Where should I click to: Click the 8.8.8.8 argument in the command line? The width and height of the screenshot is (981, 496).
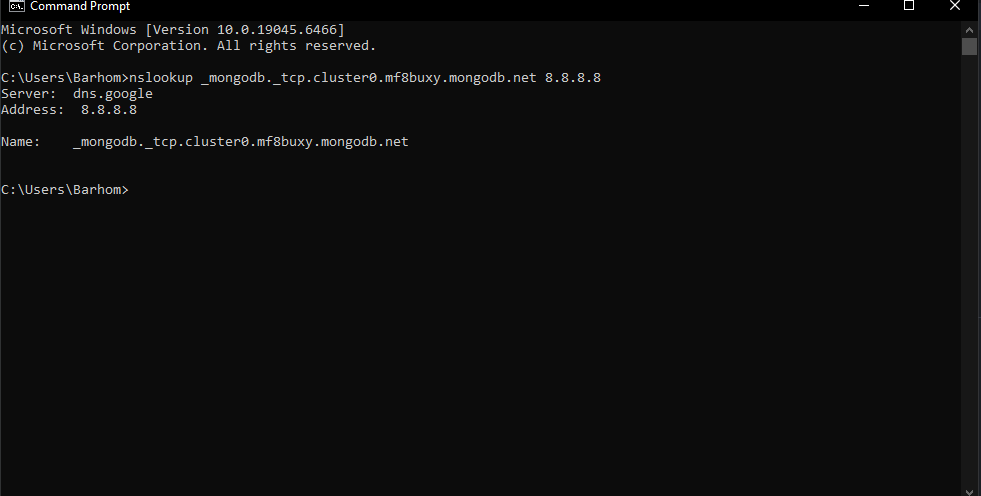pyautogui.click(x=572, y=78)
